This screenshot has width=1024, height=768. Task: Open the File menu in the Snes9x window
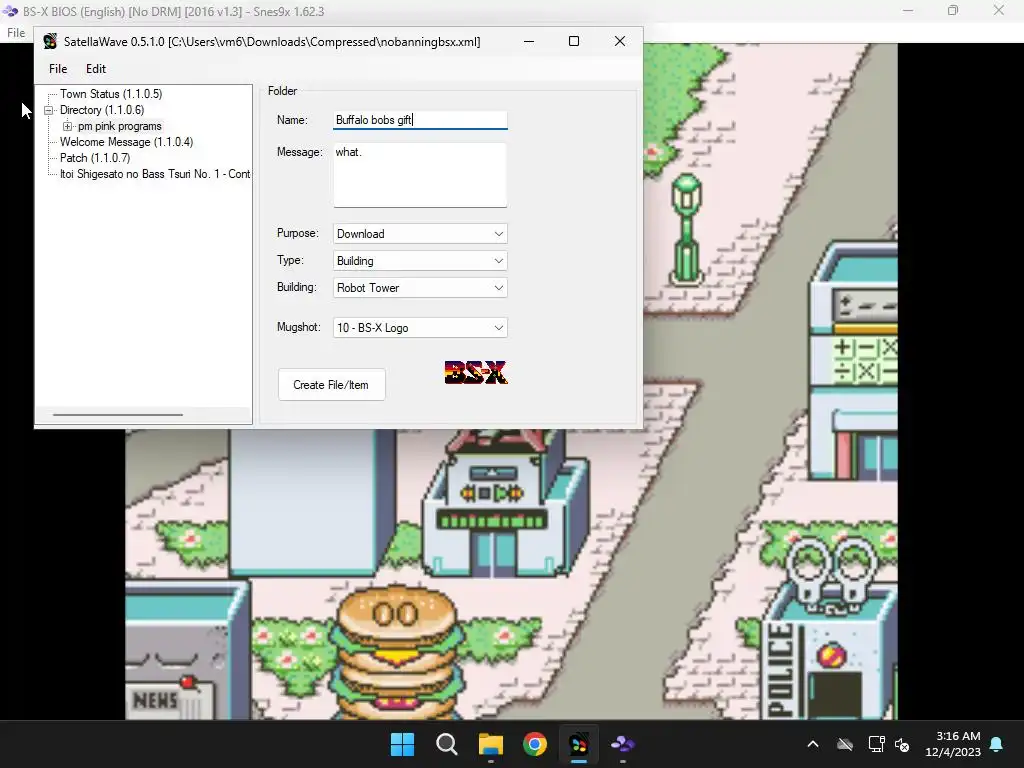(16, 33)
